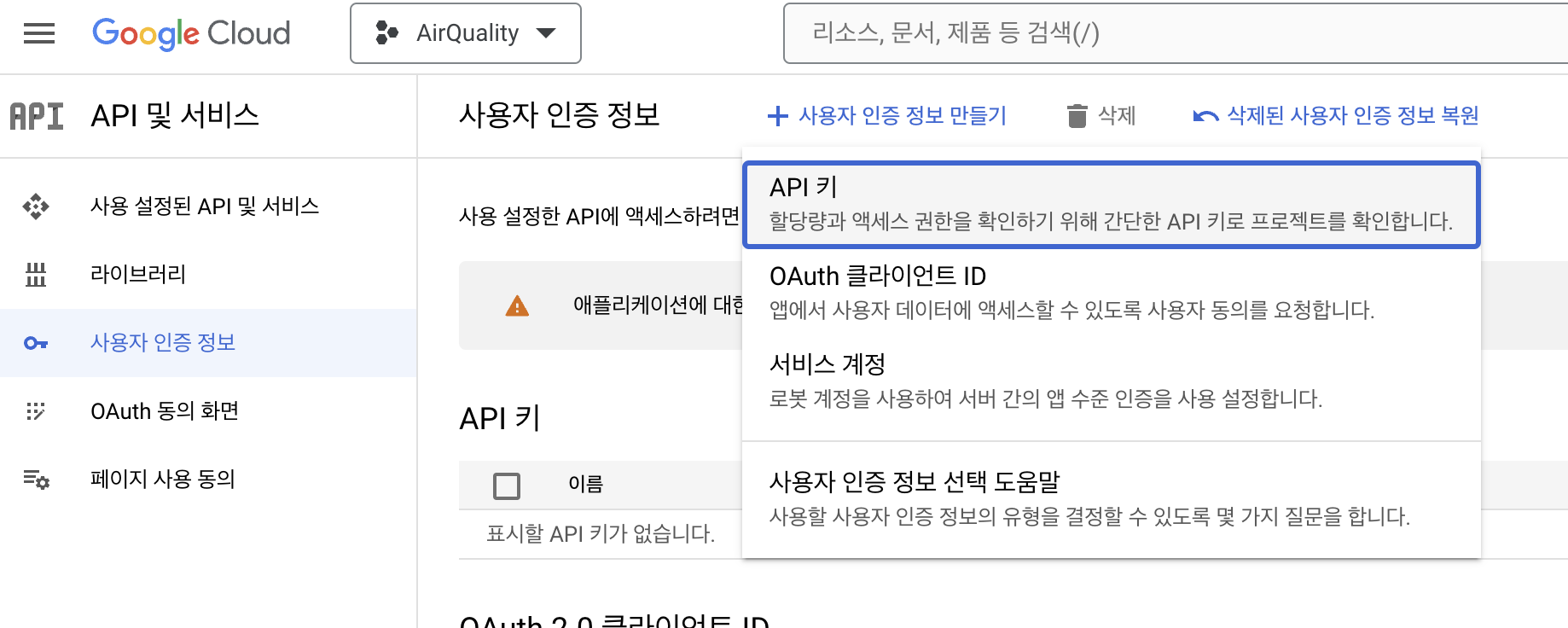The image size is (1568, 628).
Task: Click the trash can icon
Action: coord(1077,115)
